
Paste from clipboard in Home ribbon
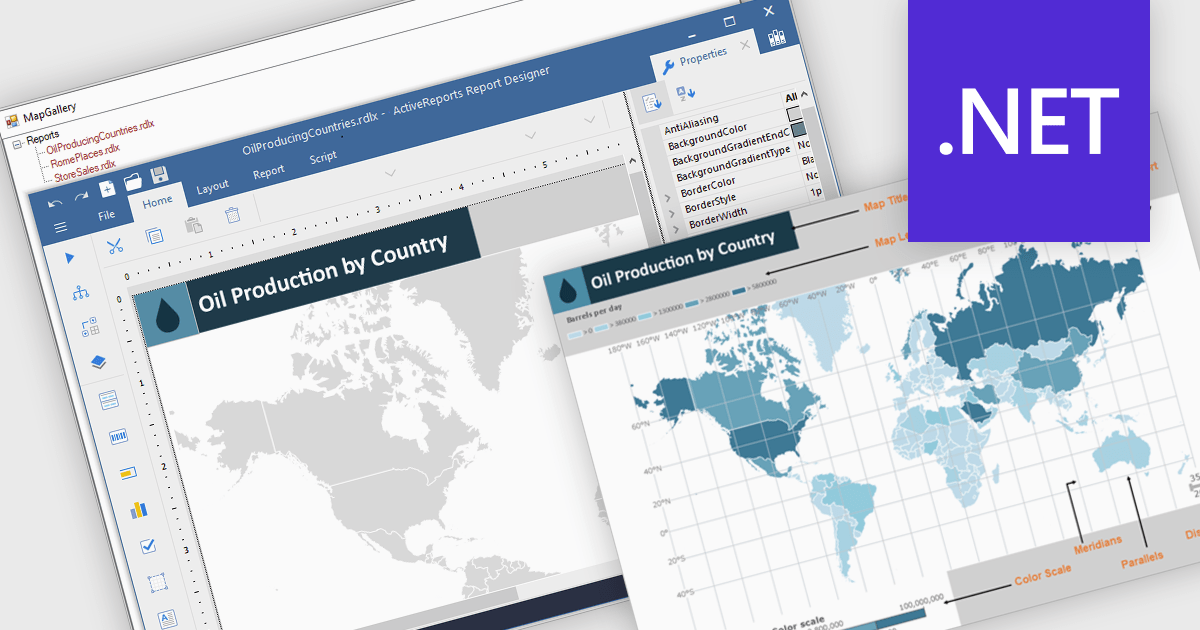[x=194, y=225]
